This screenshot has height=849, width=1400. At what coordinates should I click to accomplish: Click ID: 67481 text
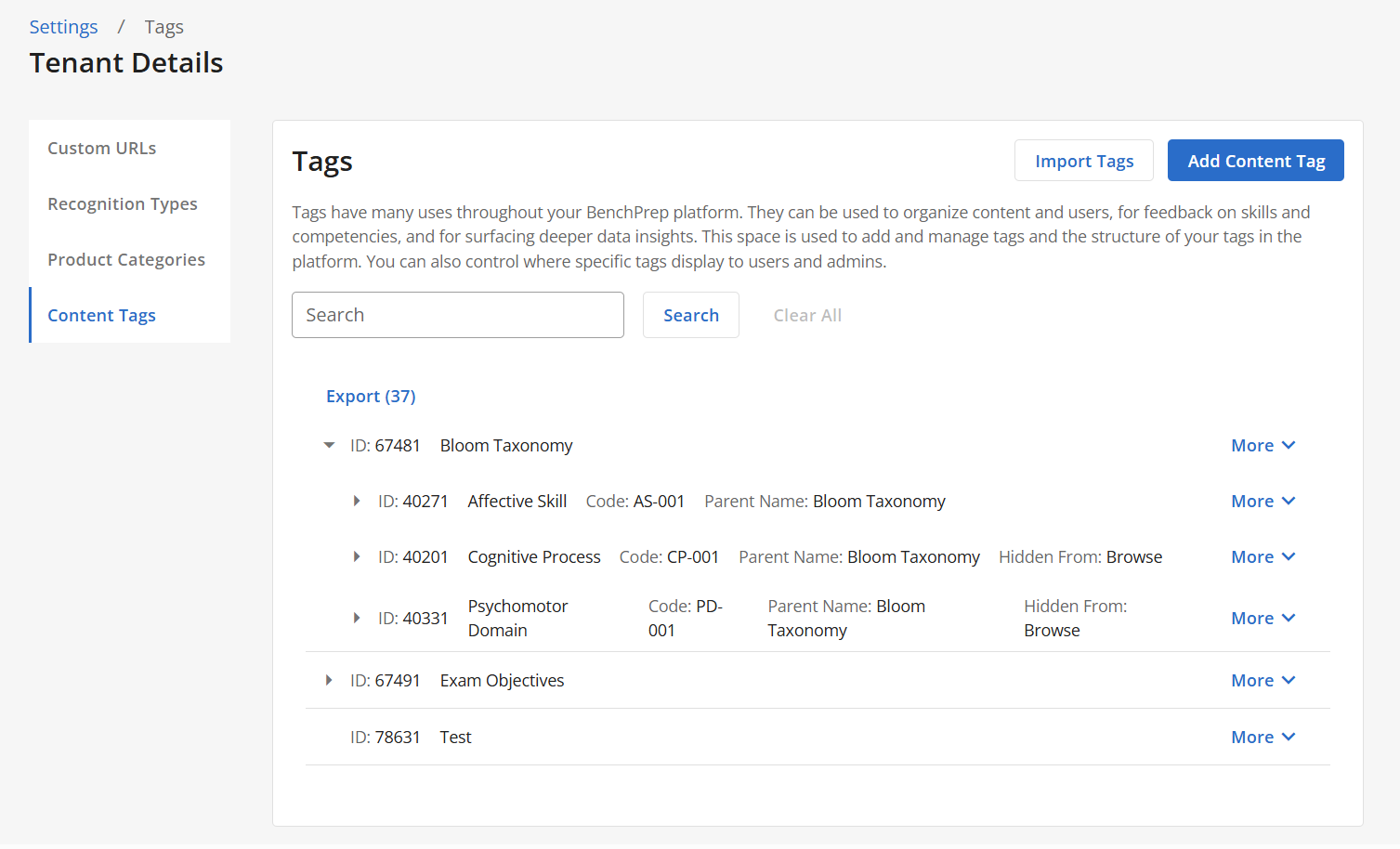click(x=386, y=446)
